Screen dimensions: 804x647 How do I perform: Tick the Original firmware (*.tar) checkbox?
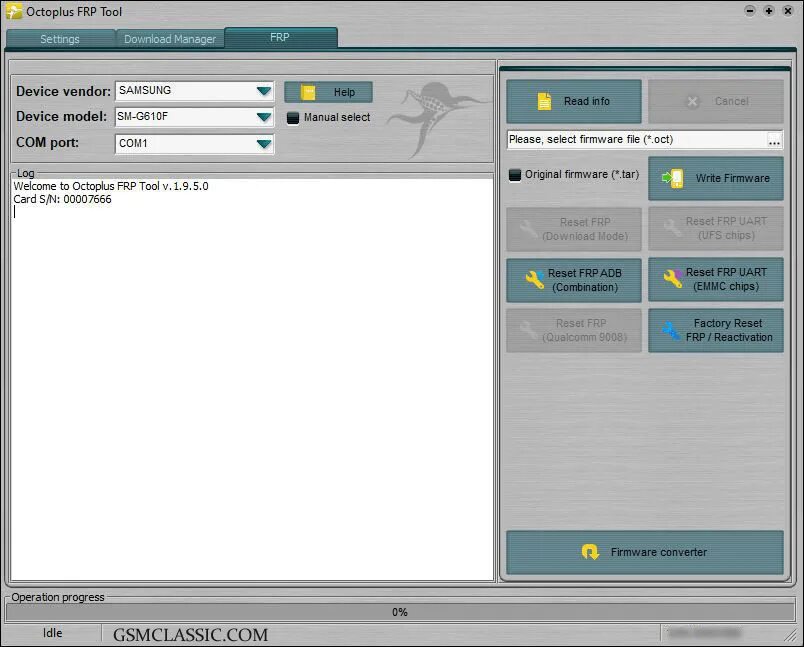tap(515, 175)
